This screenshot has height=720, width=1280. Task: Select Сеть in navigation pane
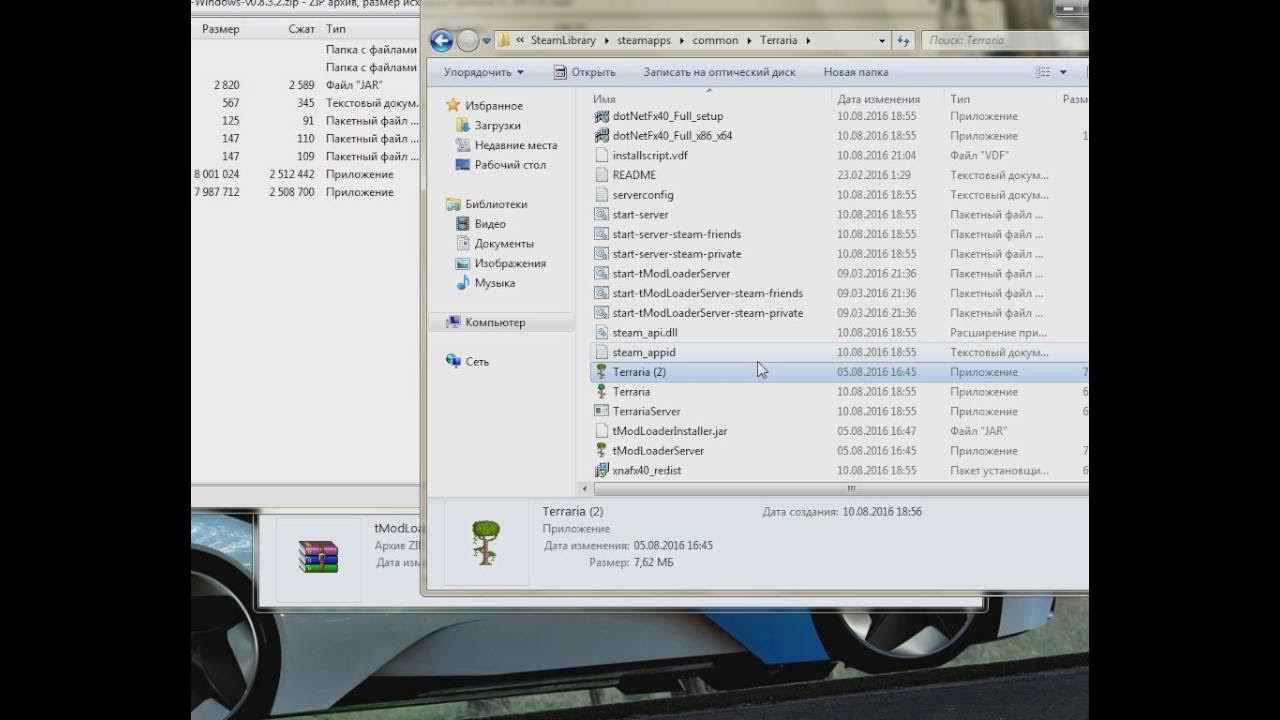coord(467,362)
